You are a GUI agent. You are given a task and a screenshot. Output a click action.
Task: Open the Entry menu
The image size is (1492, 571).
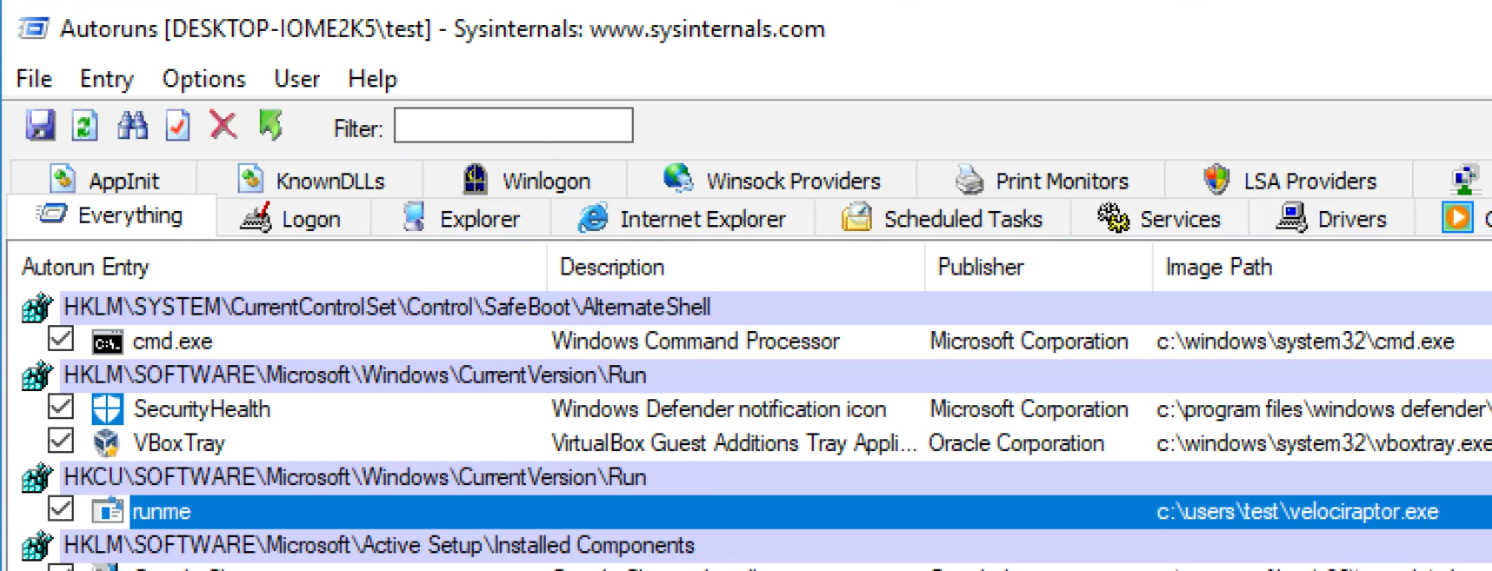(x=106, y=79)
